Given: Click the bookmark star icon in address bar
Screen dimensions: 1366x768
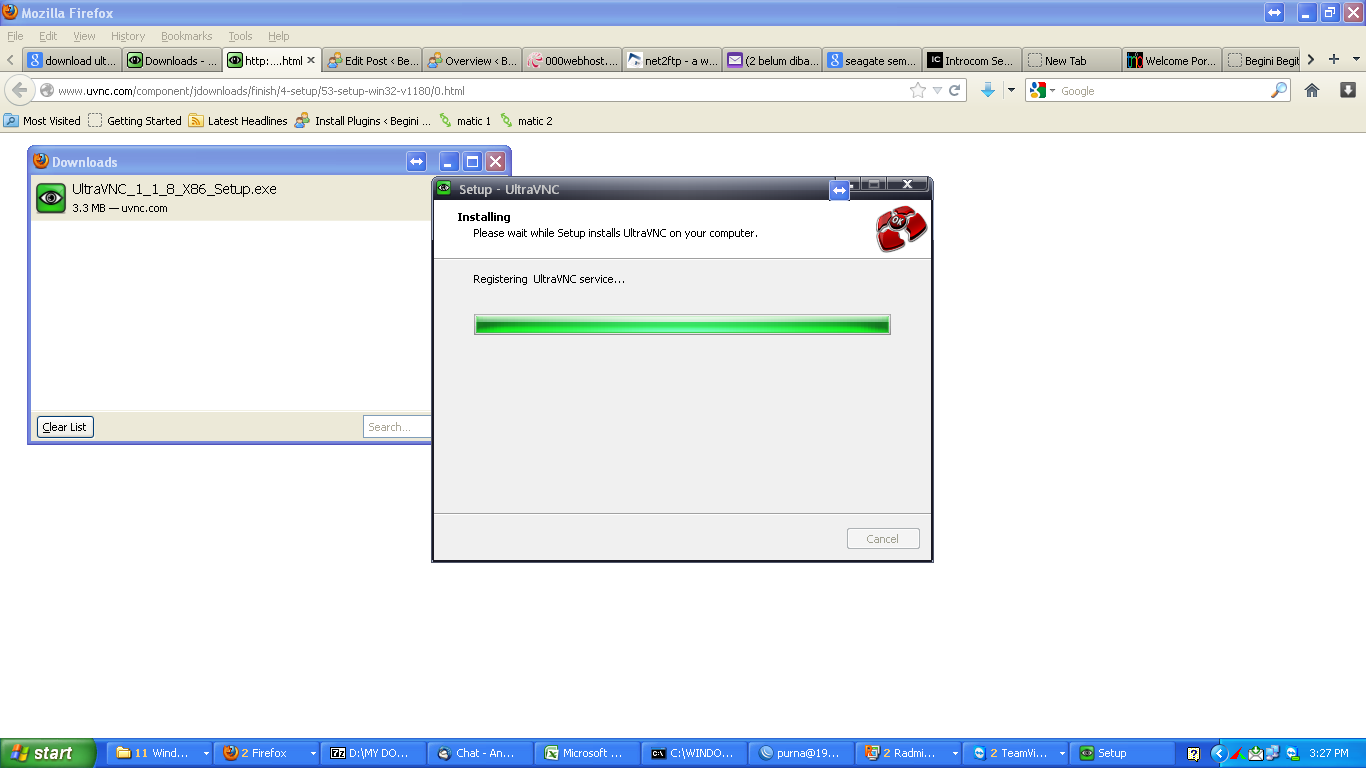Looking at the screenshot, I should click(918, 90).
